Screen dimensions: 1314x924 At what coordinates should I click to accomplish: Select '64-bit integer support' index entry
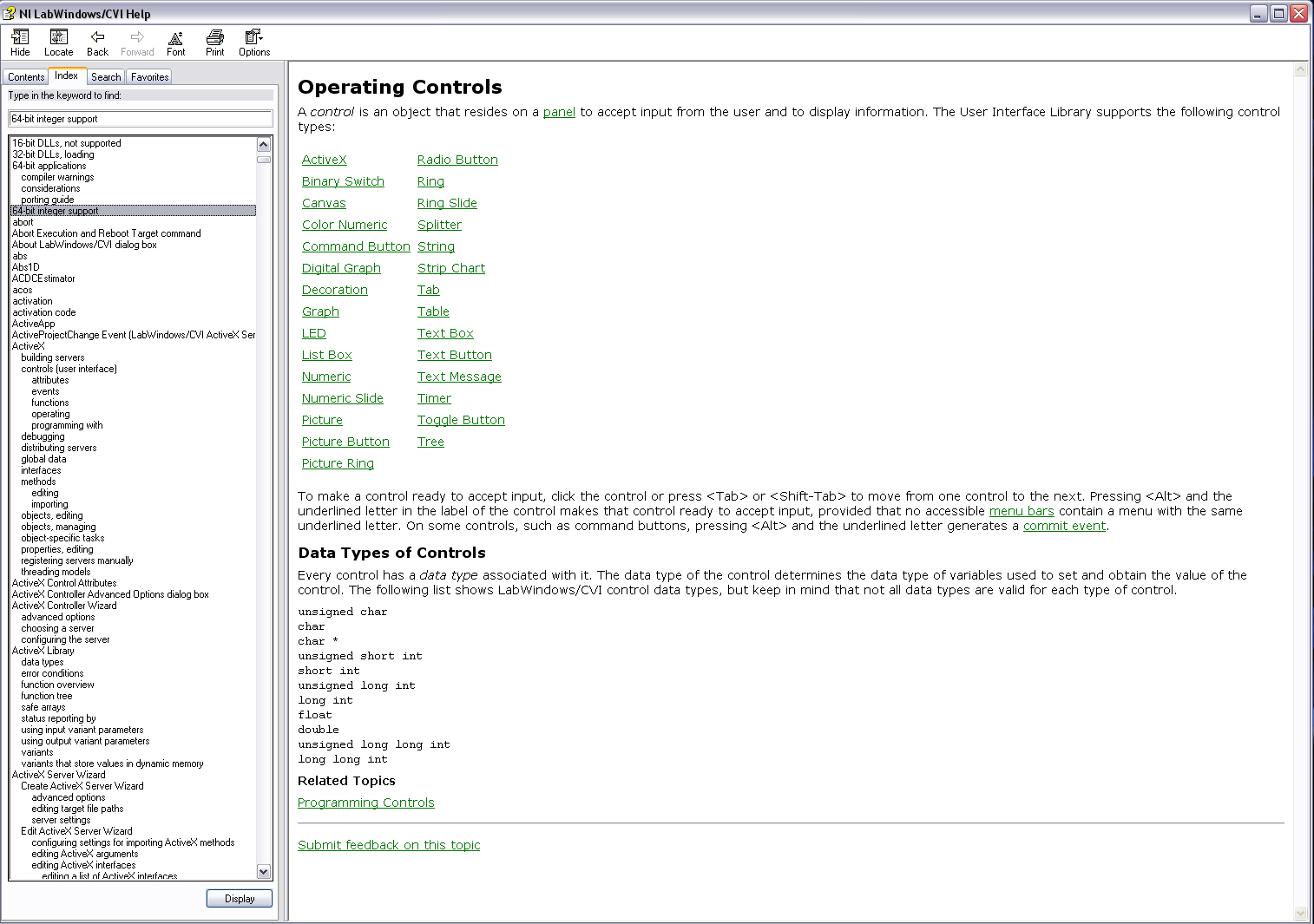133,211
